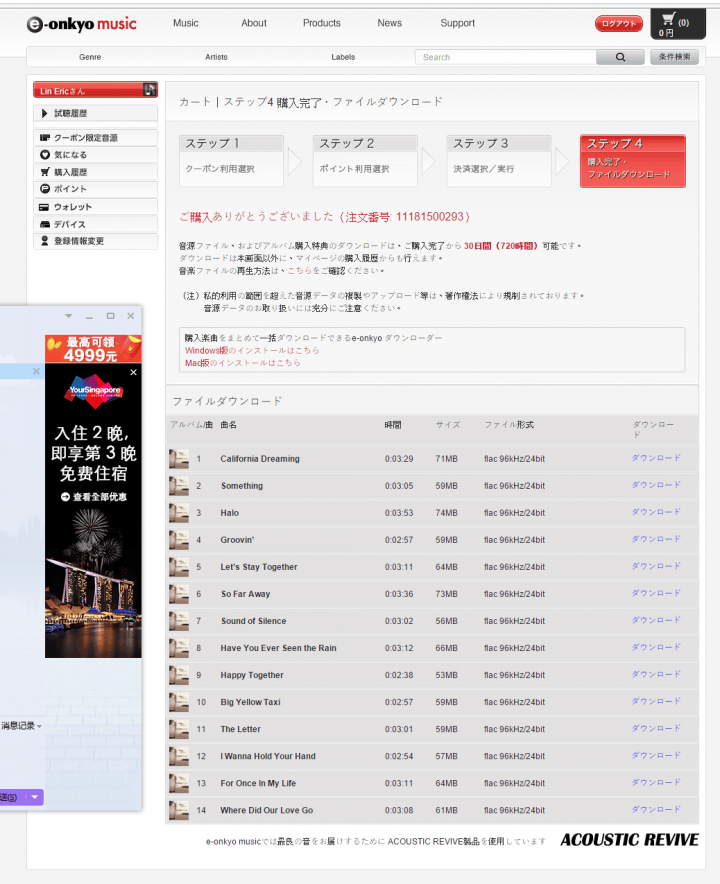Viewport: 720px width, 884px height.
Task: Select the Labels tab
Action: (343, 57)
